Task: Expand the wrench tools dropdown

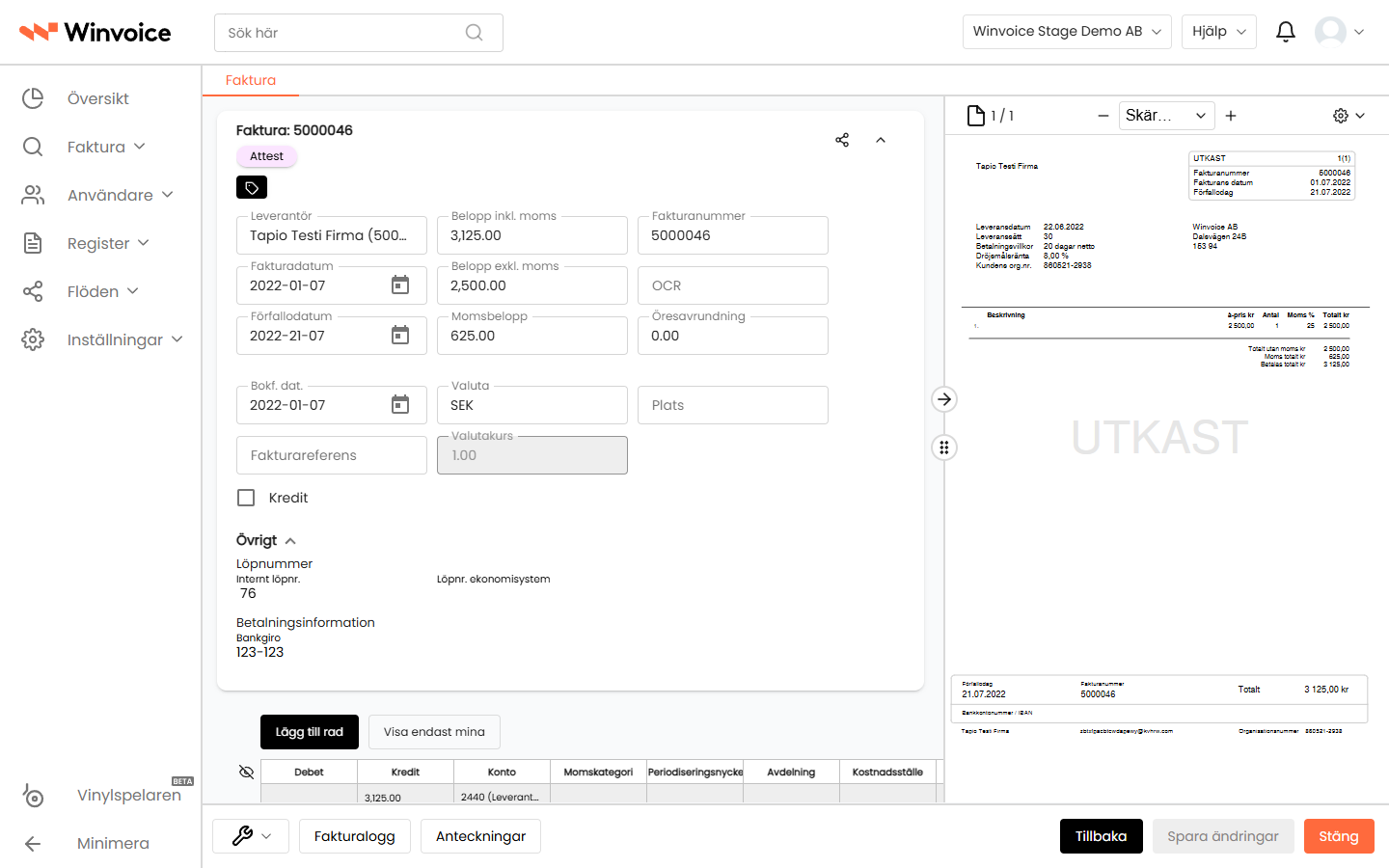Action: (x=252, y=836)
